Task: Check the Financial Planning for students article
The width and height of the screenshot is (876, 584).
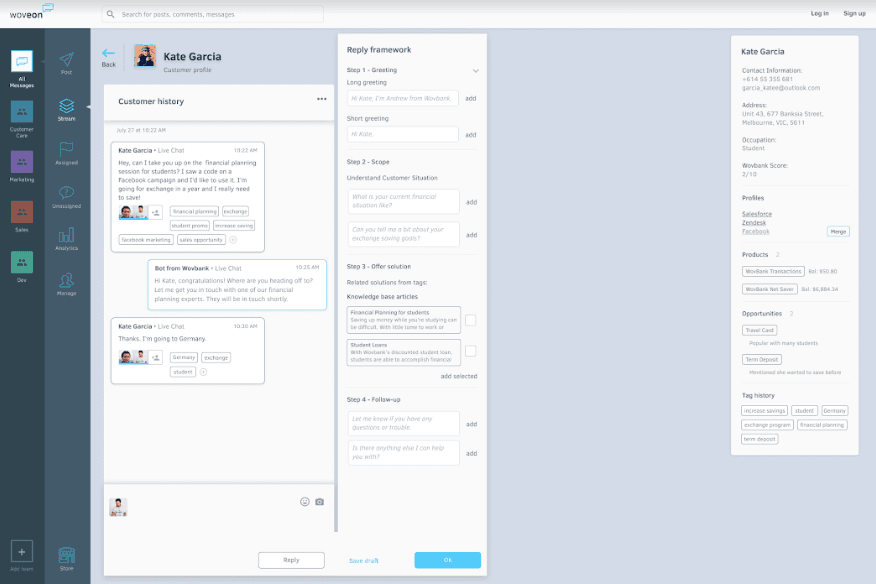Action: pyautogui.click(x=470, y=320)
